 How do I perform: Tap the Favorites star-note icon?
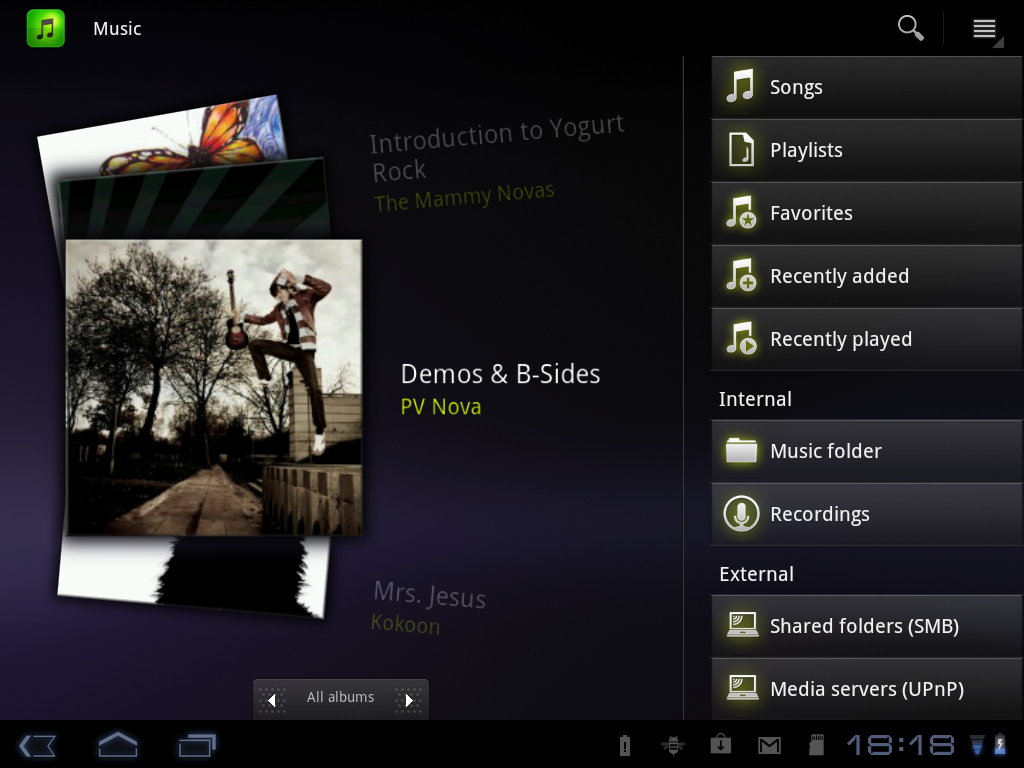coord(741,212)
